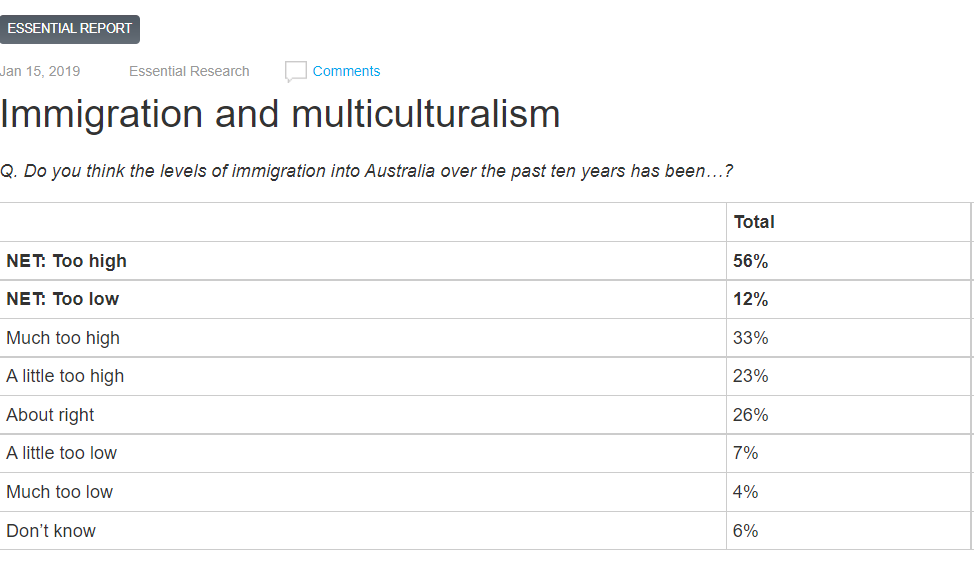974x570 pixels.
Task: Click the 26% value cell
Action: tap(750, 415)
